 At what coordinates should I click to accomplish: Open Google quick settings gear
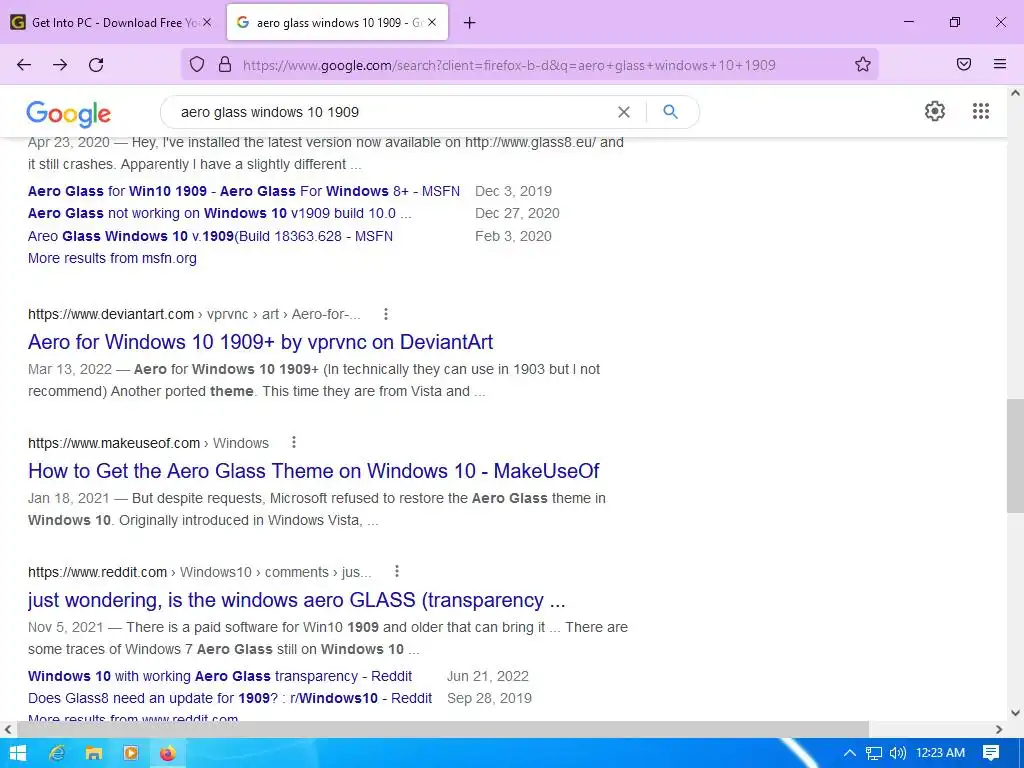935,111
